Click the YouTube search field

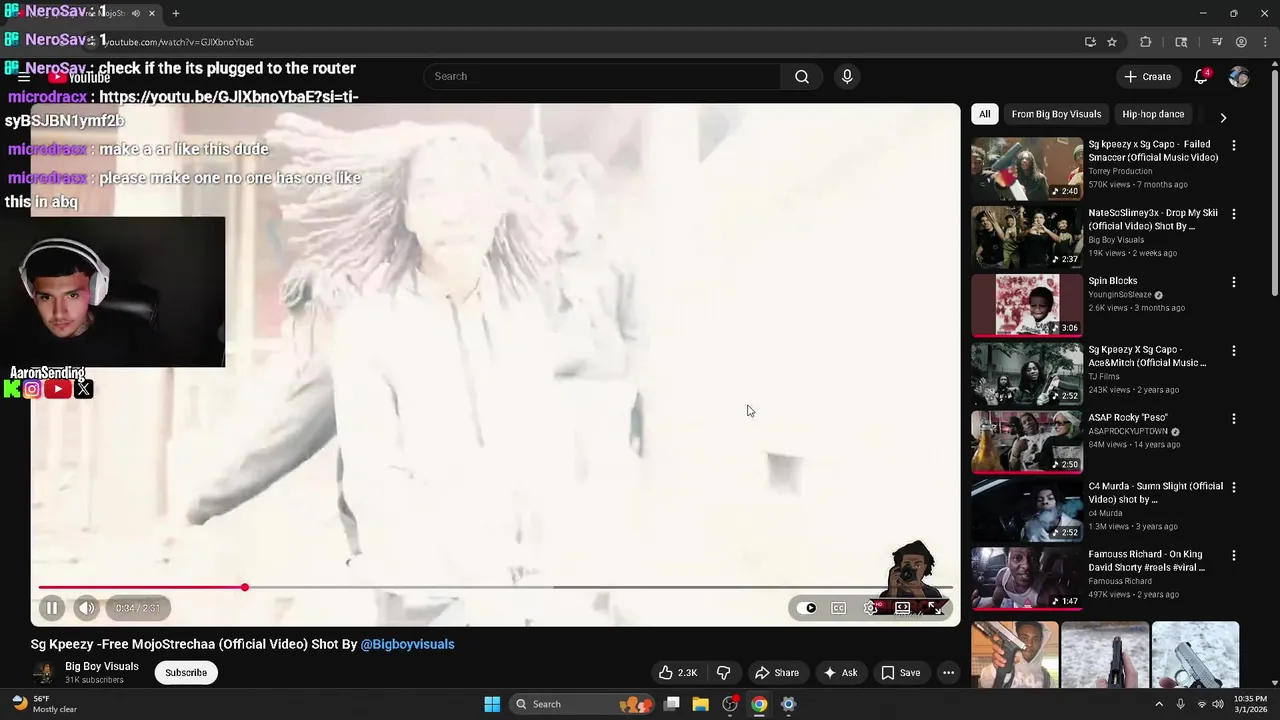click(602, 76)
